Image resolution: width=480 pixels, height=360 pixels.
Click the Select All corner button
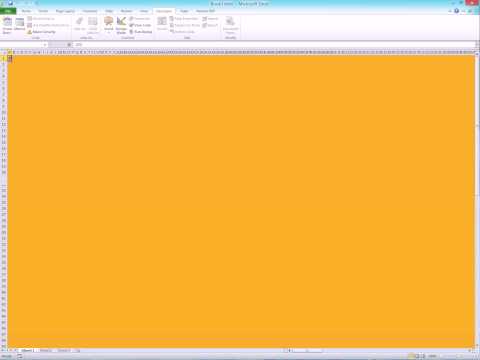[3, 52]
